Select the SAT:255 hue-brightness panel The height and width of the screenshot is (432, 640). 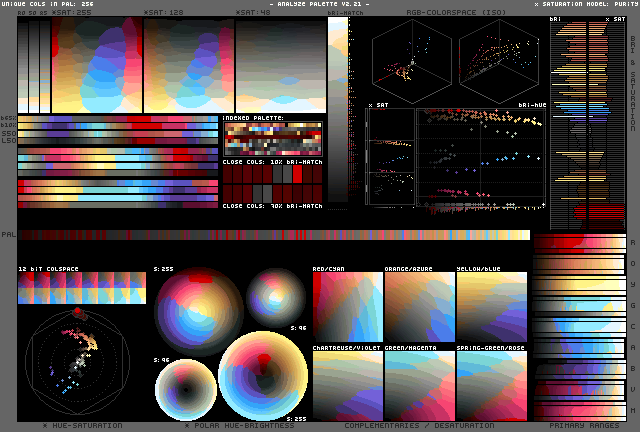[x=97, y=65]
